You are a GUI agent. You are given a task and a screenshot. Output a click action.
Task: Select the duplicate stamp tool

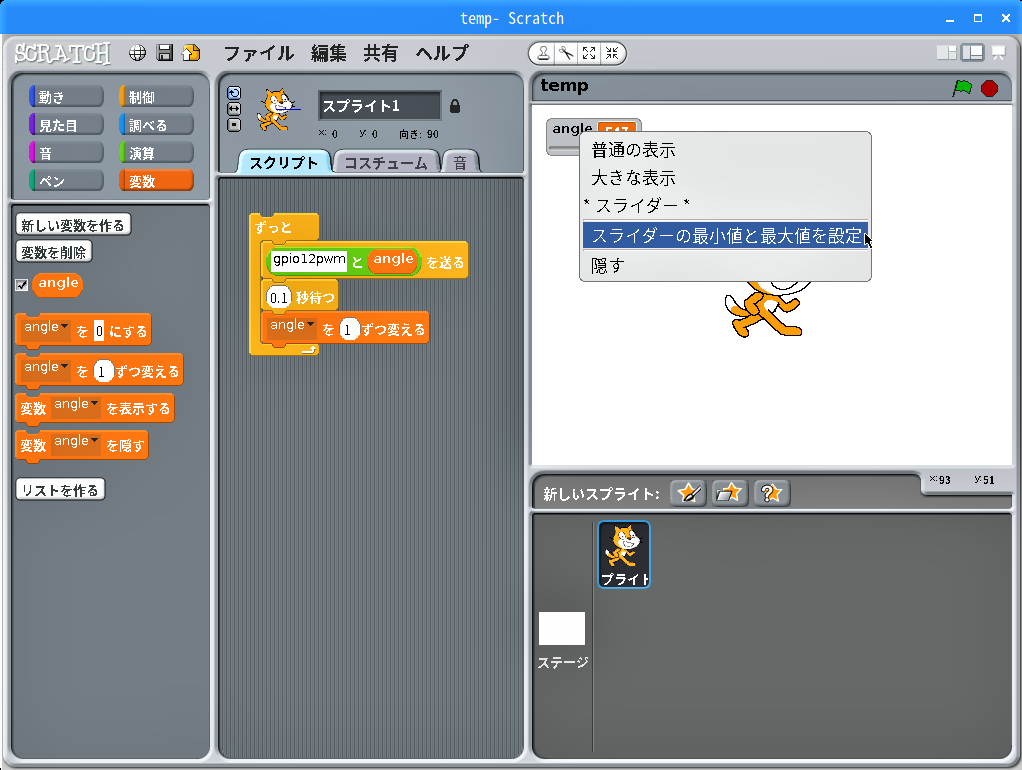tap(543, 53)
